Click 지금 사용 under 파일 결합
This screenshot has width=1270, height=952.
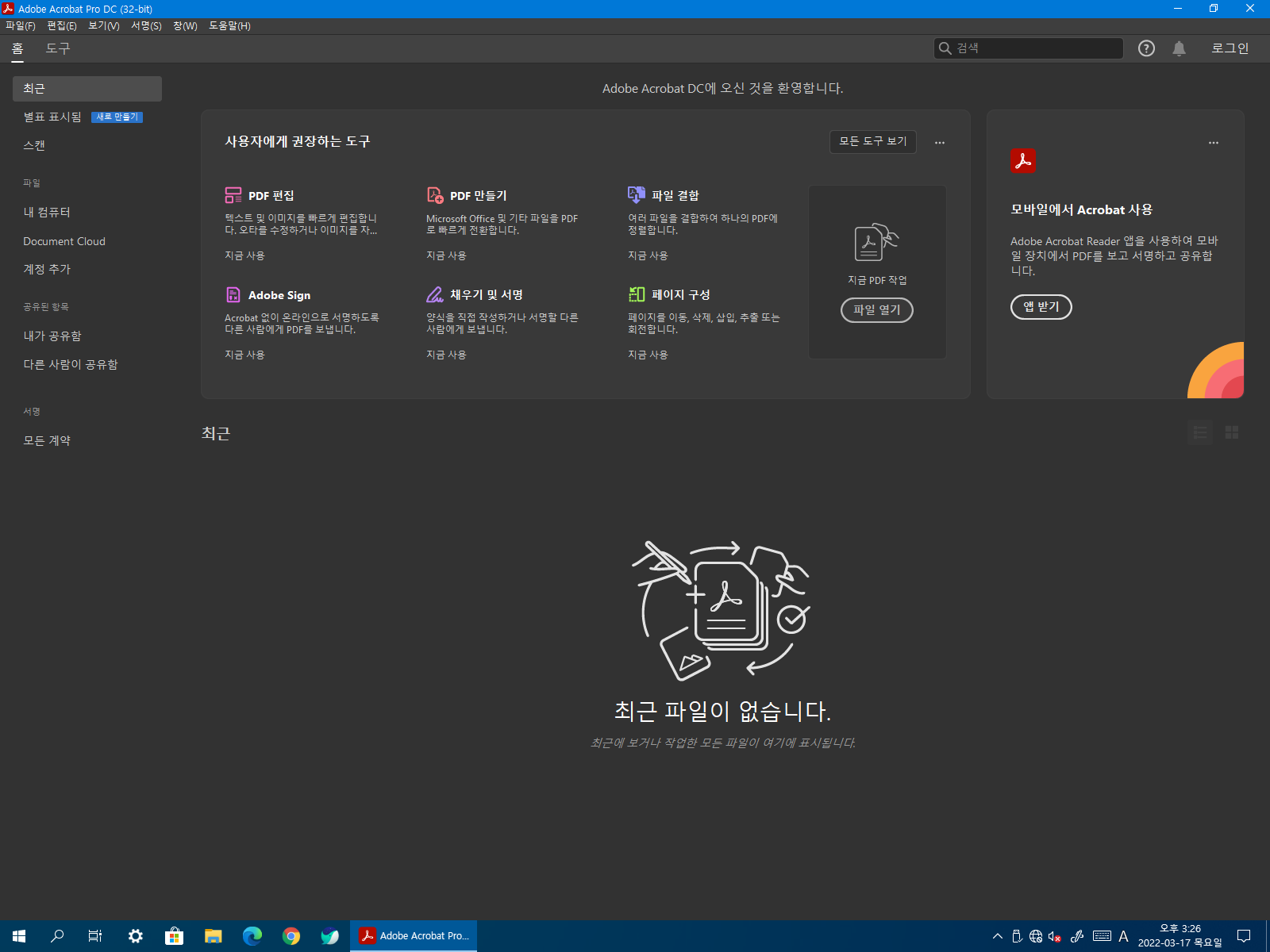[x=648, y=255]
